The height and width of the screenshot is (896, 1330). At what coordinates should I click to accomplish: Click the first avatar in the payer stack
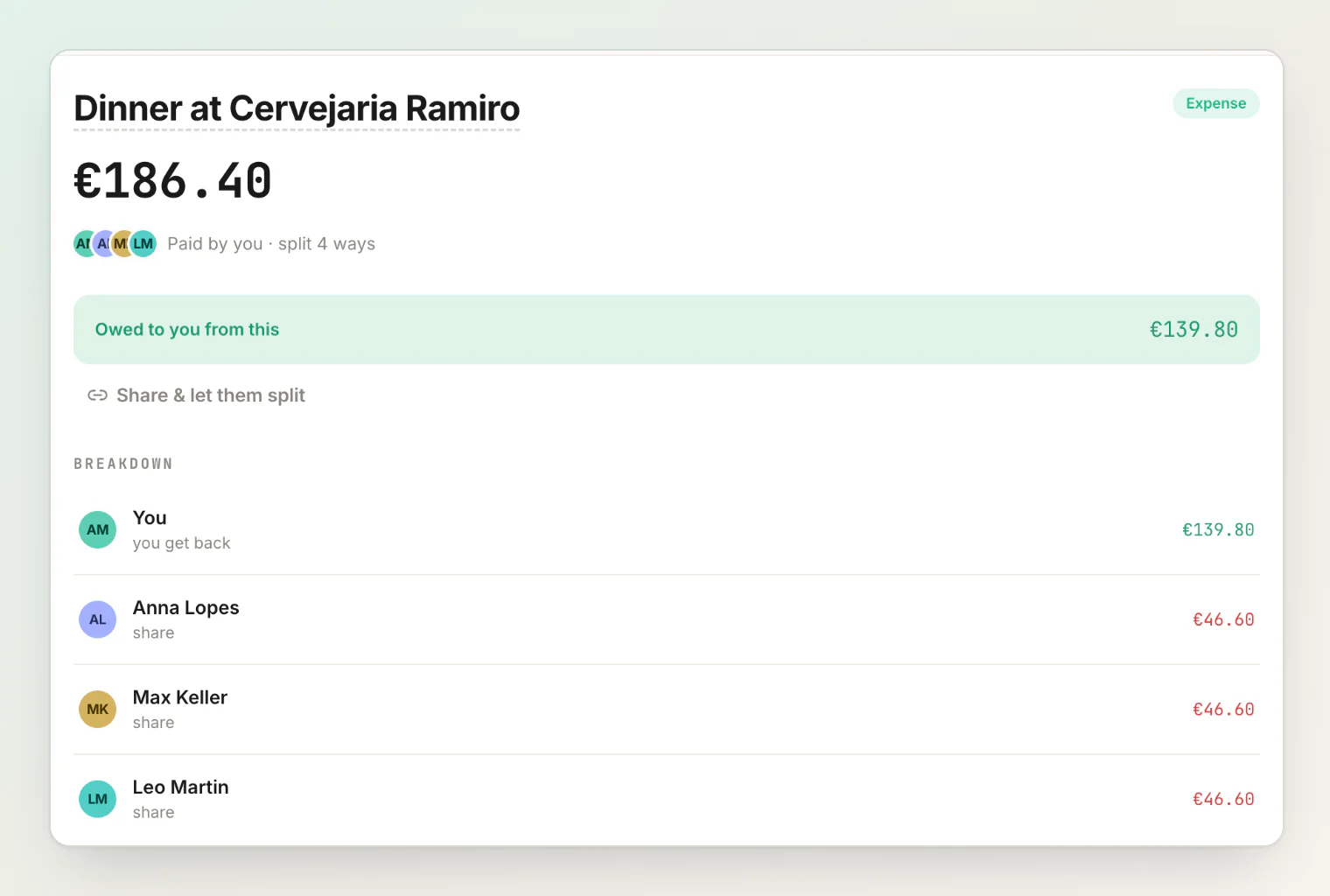pyautogui.click(x=82, y=243)
